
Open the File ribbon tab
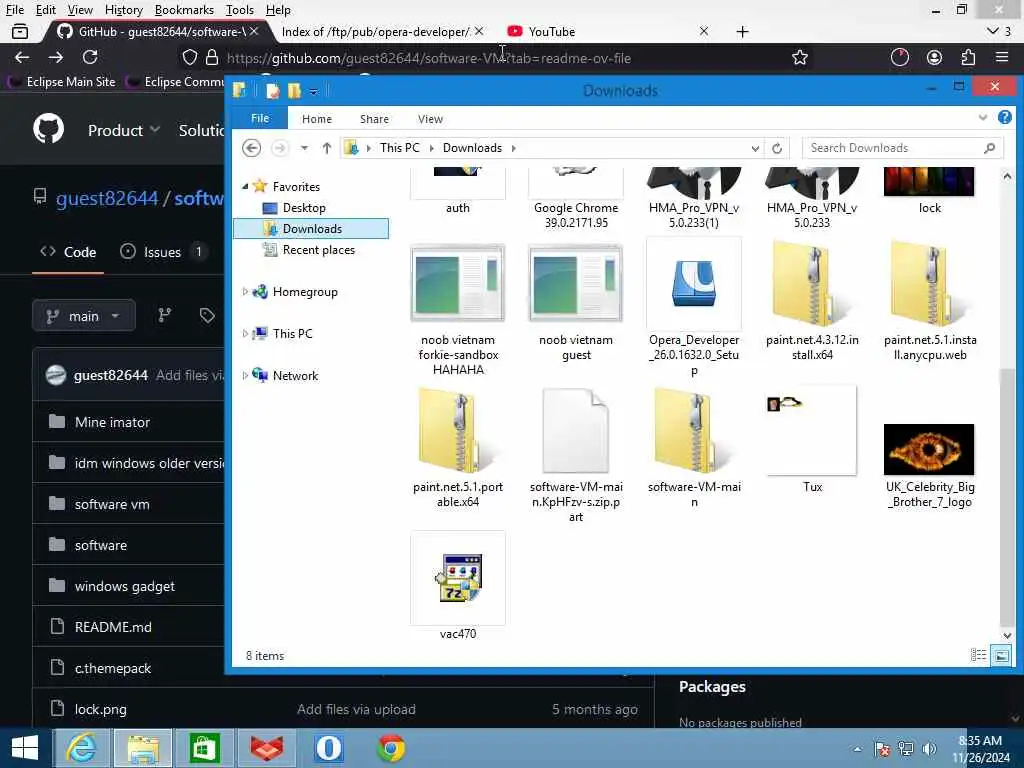(260, 118)
